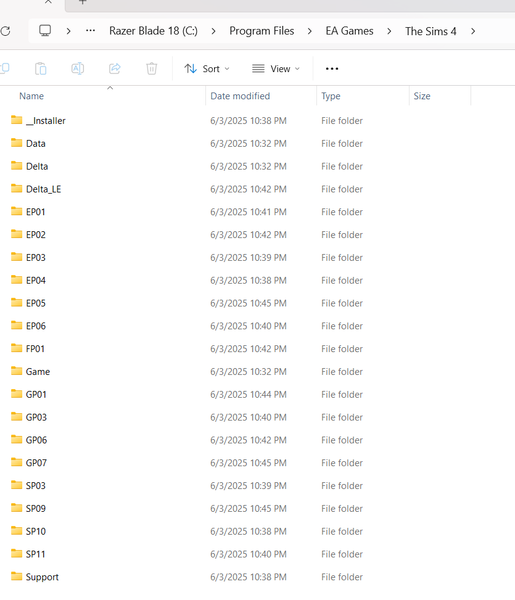Select the GP06 folder icon
The height and width of the screenshot is (600, 515).
(x=16, y=439)
